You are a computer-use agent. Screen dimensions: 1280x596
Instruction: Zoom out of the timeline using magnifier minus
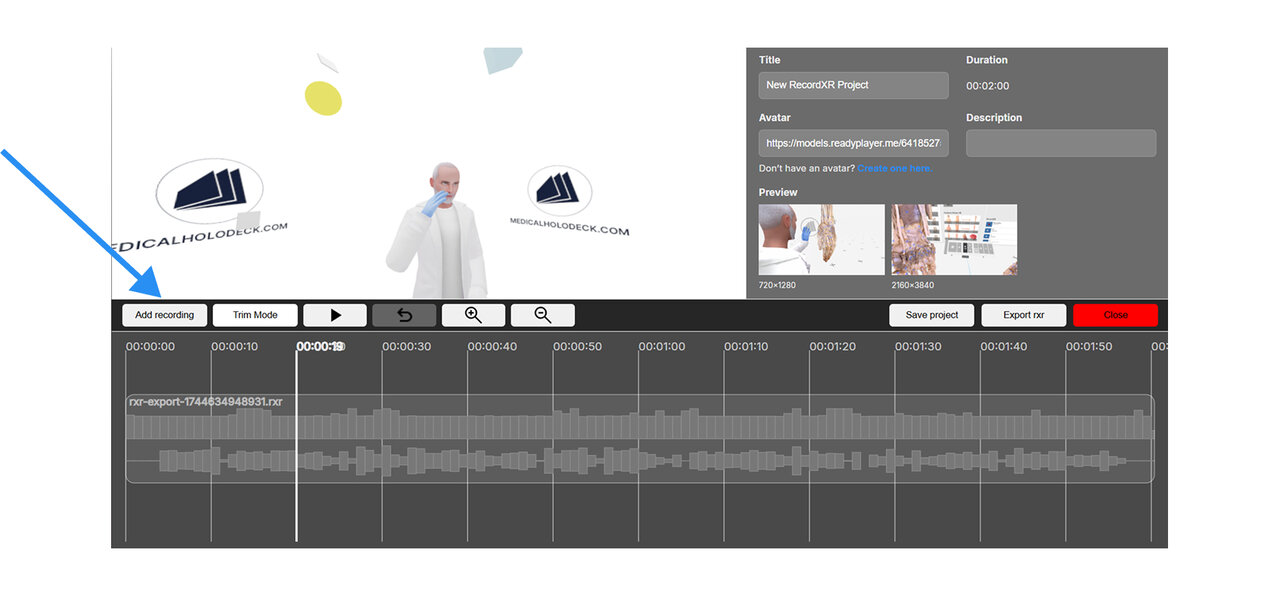pos(542,314)
